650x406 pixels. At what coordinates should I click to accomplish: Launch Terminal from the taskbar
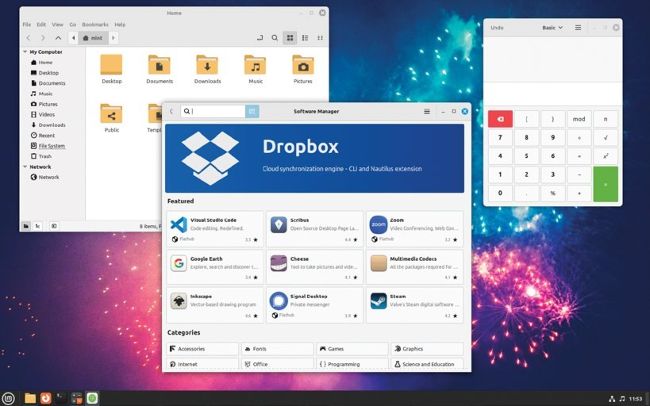61,398
